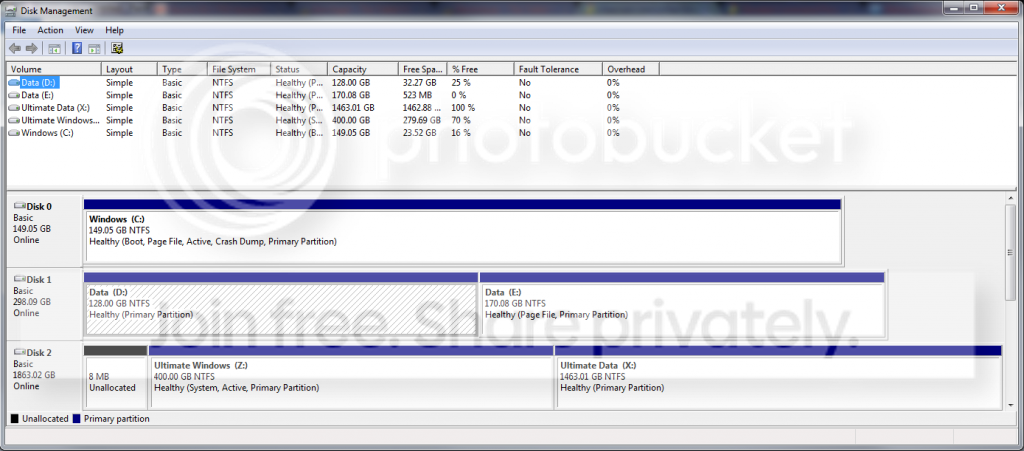Toggle the Show/Hide Action Pane toolbar icon
Viewport: 1024px width, 451px height.
click(x=95, y=48)
